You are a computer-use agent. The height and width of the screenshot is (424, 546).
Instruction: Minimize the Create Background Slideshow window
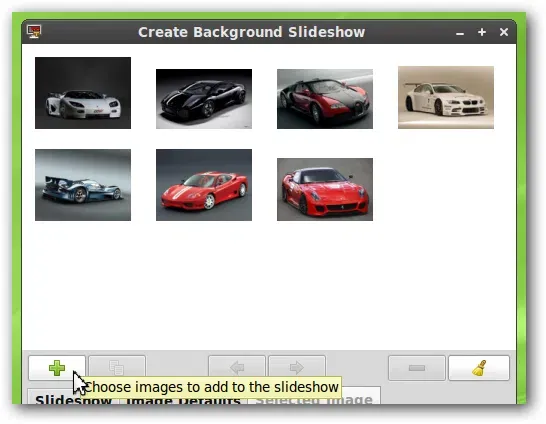[460, 32]
